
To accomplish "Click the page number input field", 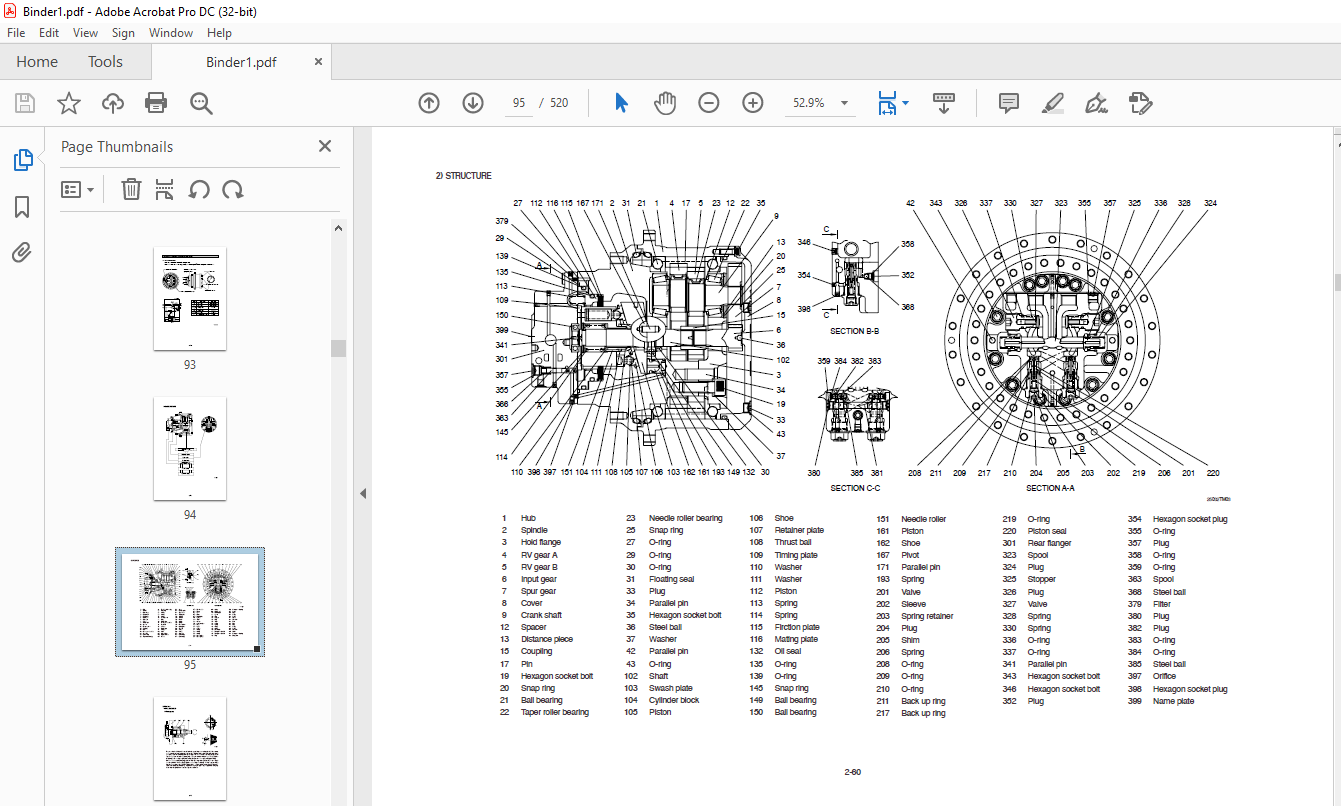I will pyautogui.click(x=519, y=103).
